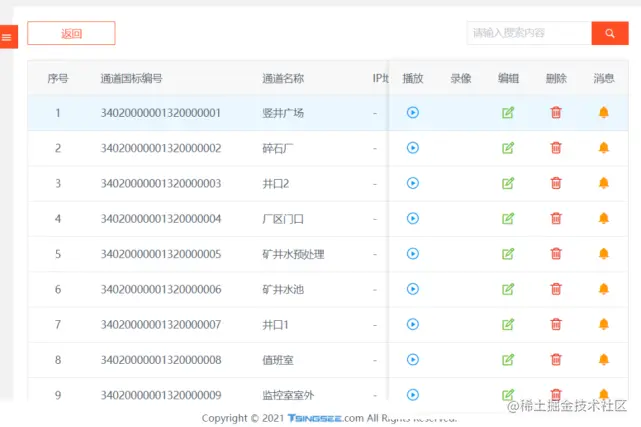
Task: Play channel 矿井水预处理 stream
Action: pos(413,254)
